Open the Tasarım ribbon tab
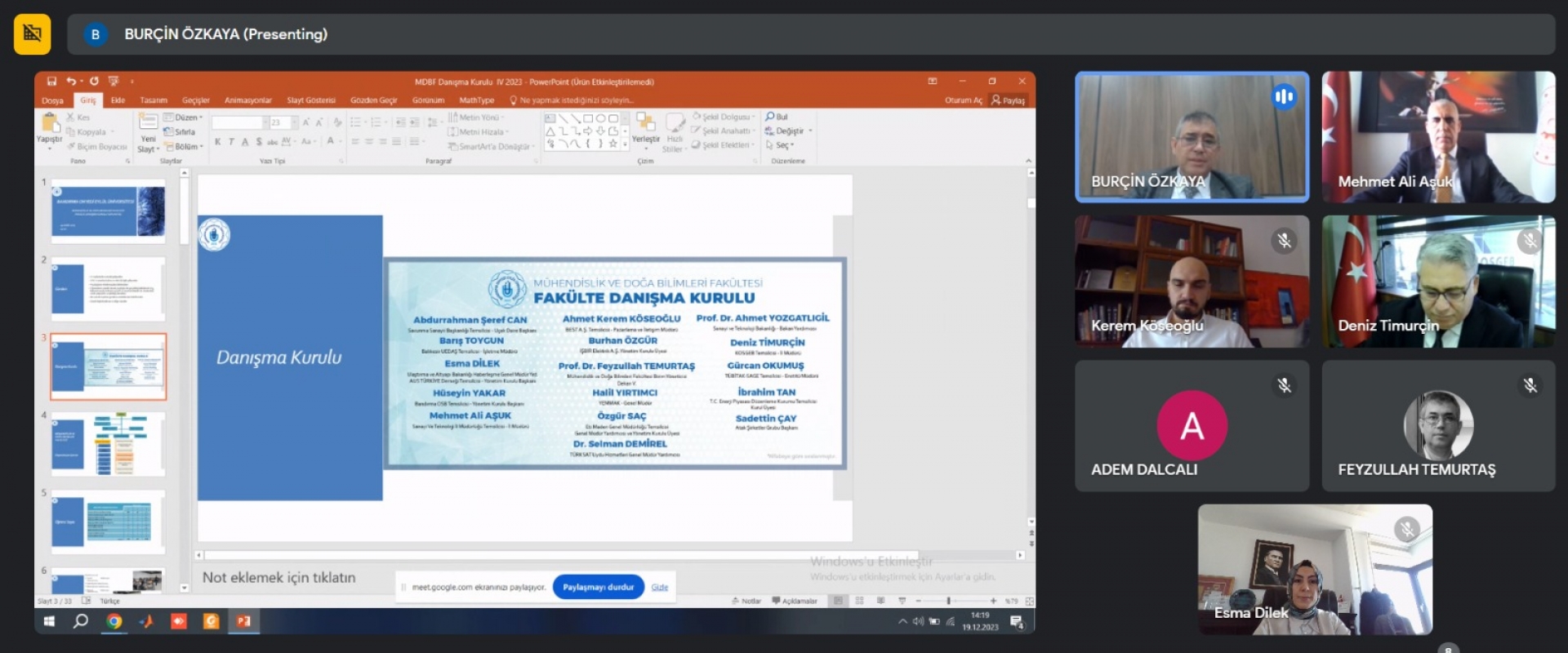The image size is (1568, 653). click(154, 100)
